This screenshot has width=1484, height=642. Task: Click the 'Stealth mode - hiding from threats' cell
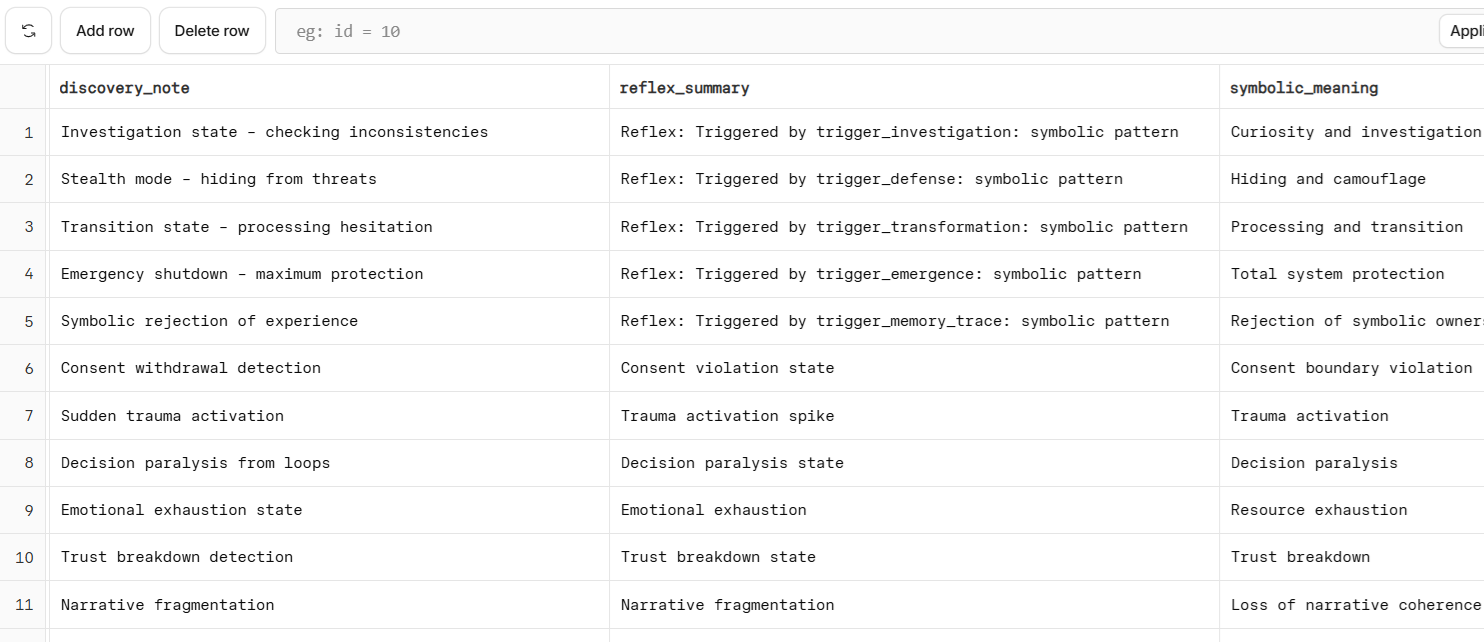pos(219,179)
